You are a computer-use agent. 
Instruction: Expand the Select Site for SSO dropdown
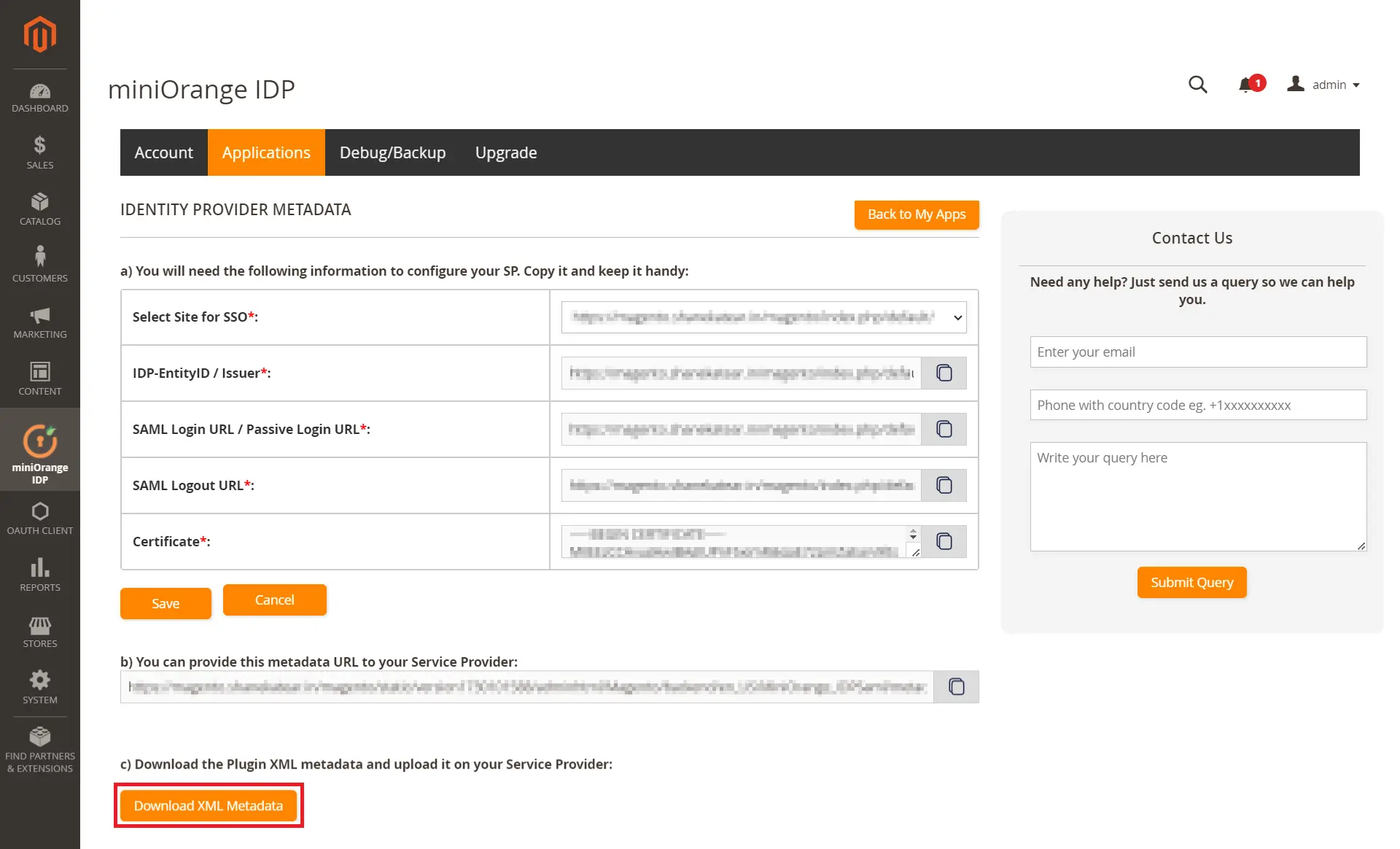pos(956,317)
